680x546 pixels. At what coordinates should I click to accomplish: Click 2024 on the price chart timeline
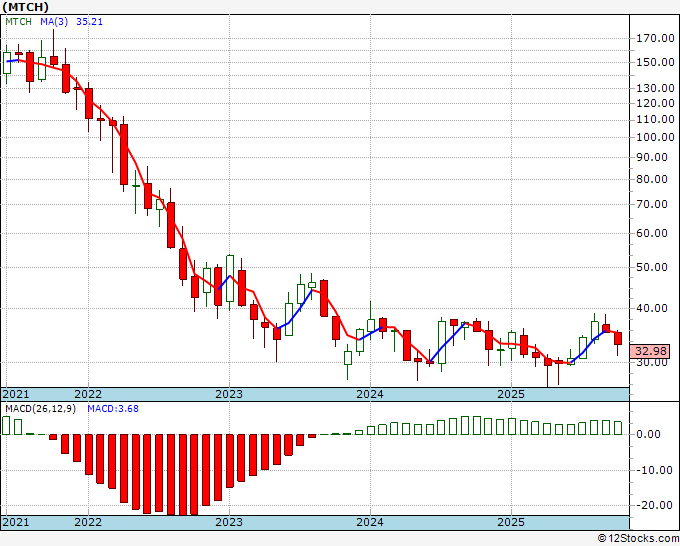tap(370, 394)
